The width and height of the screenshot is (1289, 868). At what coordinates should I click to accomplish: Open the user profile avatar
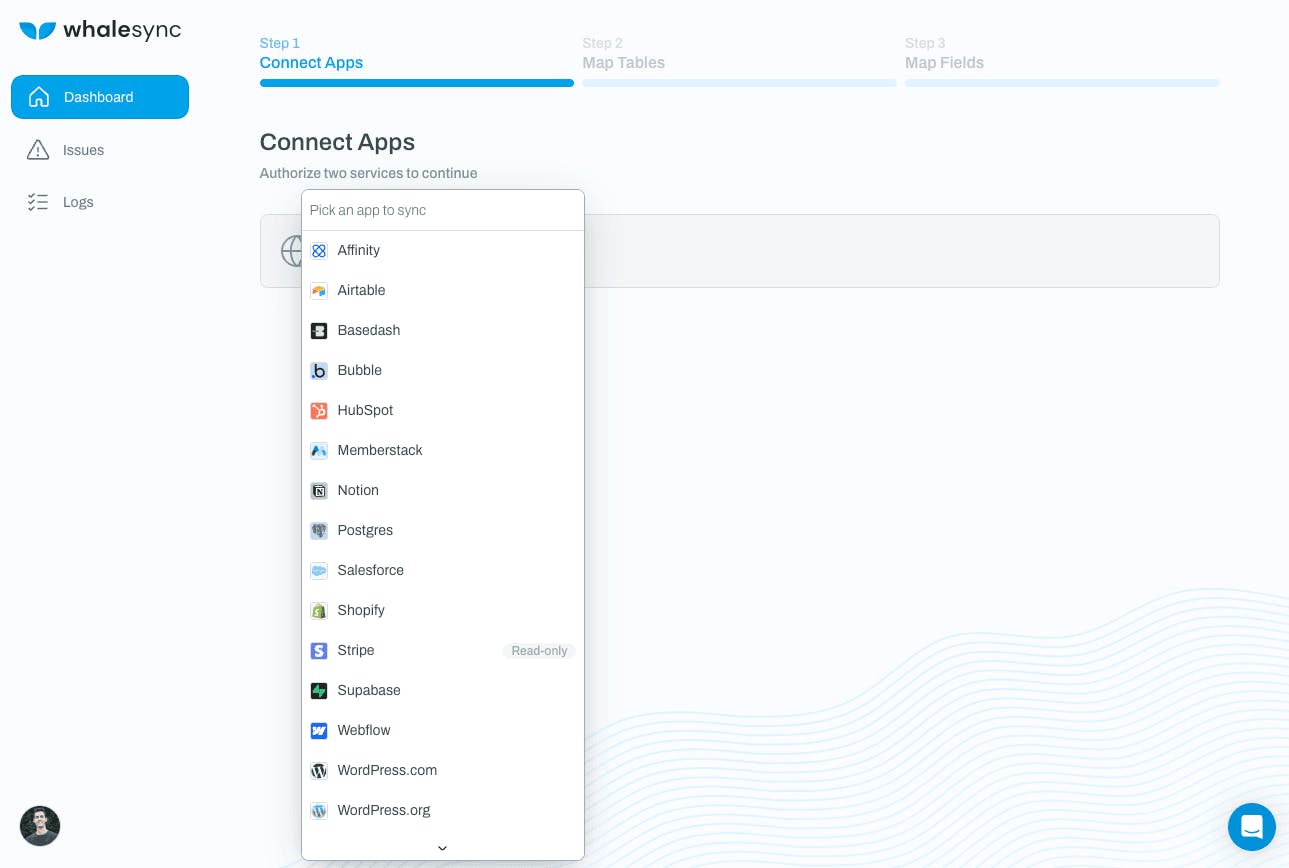click(x=40, y=826)
